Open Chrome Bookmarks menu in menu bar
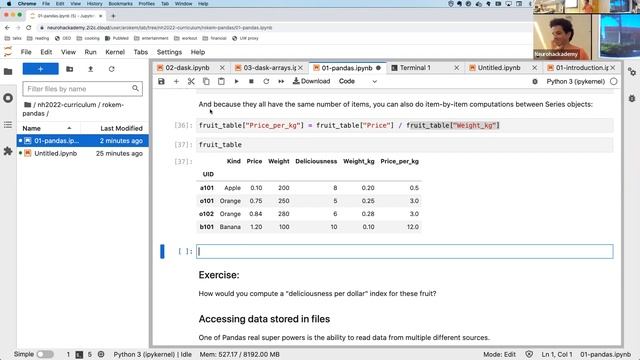640x360 pixels. [x=120, y=4]
